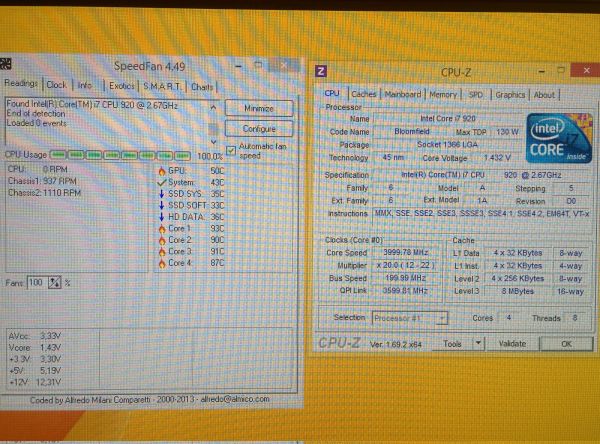Click the Vcore 1.43V reading in SpeedFan
600x444 pixels.
coord(35,348)
